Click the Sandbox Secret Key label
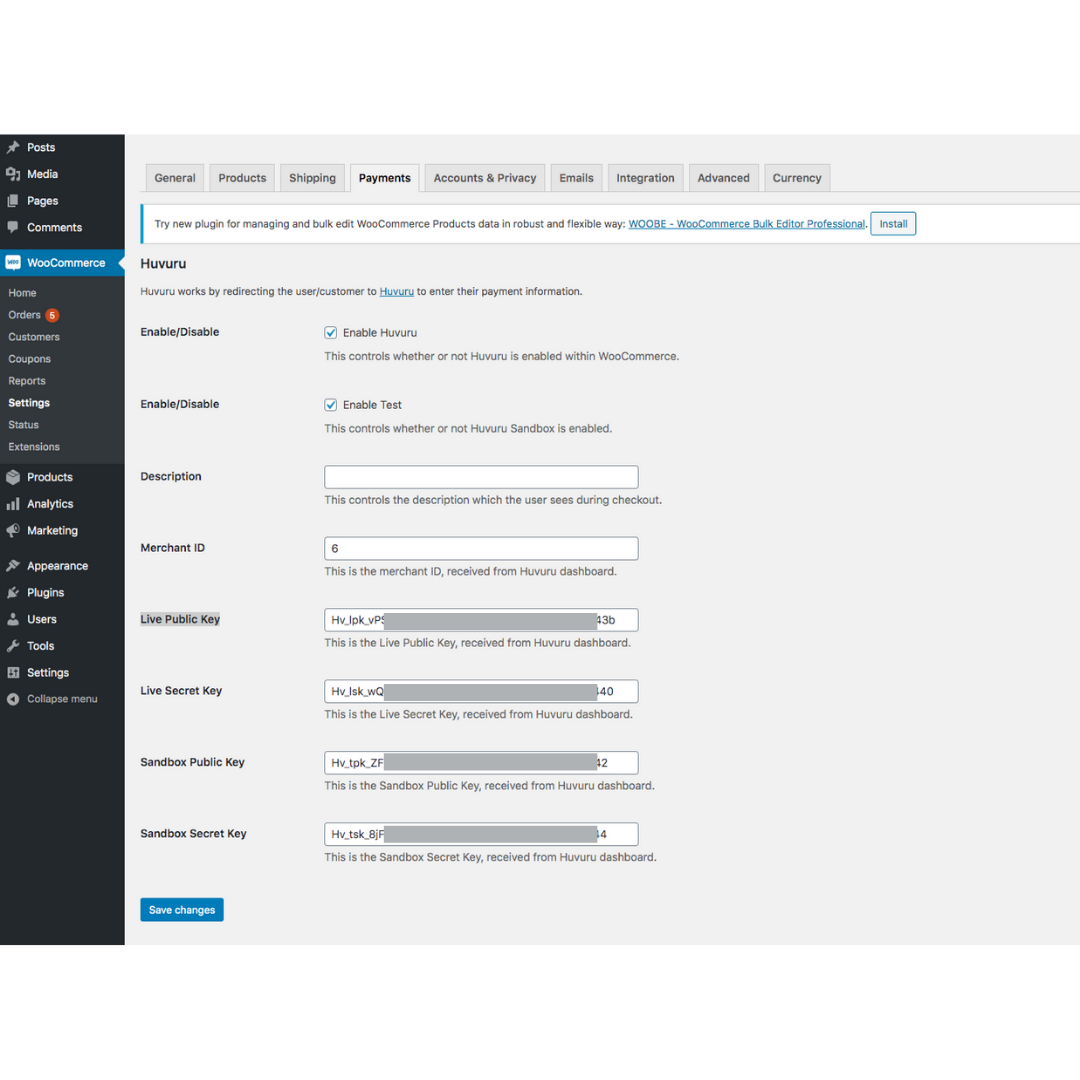 194,833
